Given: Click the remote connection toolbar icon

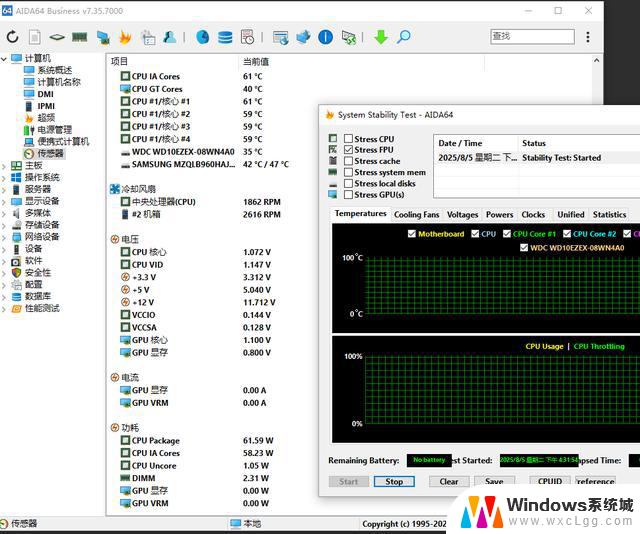Looking at the screenshot, I should pos(349,37).
